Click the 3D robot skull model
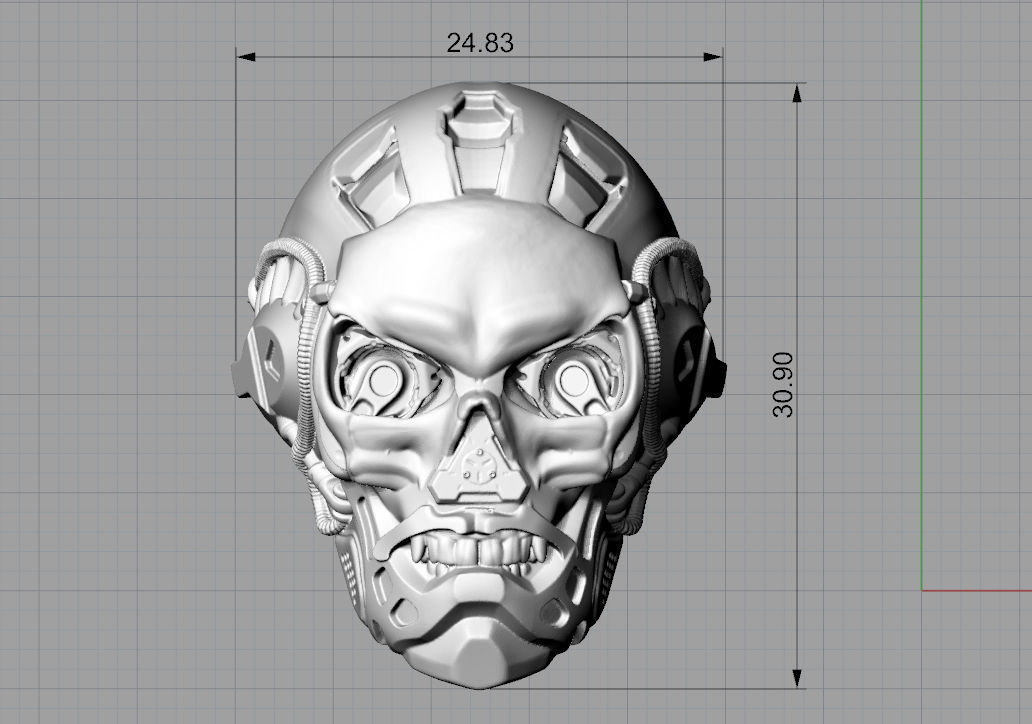 coord(479,386)
